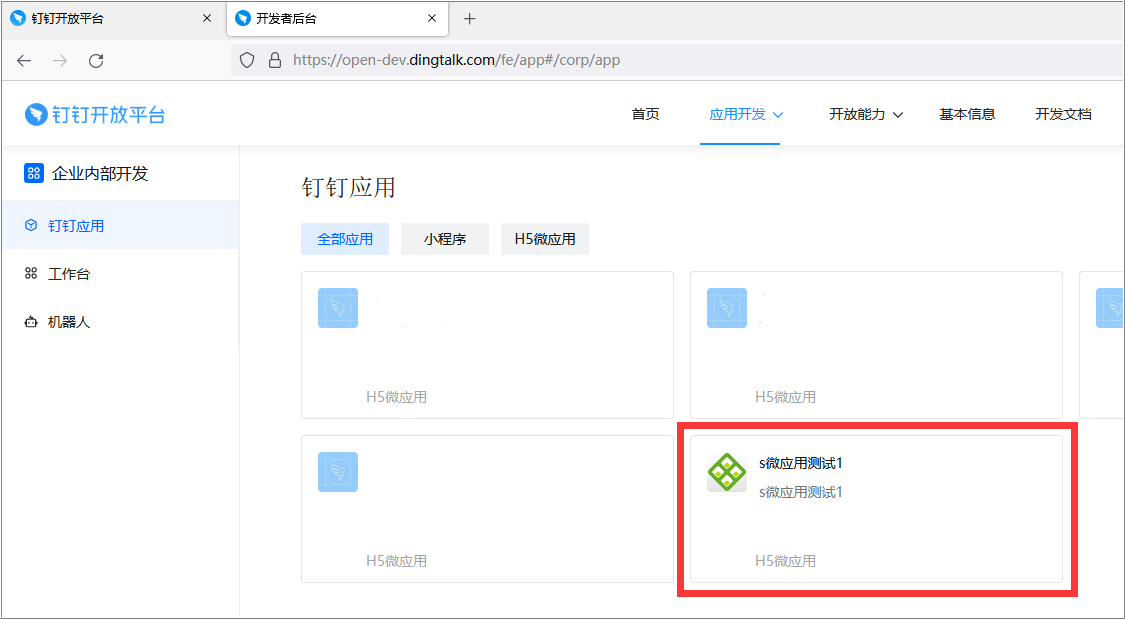Click the 工作台 sidebar icon
Viewport: 1125px width, 619px height.
(31, 273)
